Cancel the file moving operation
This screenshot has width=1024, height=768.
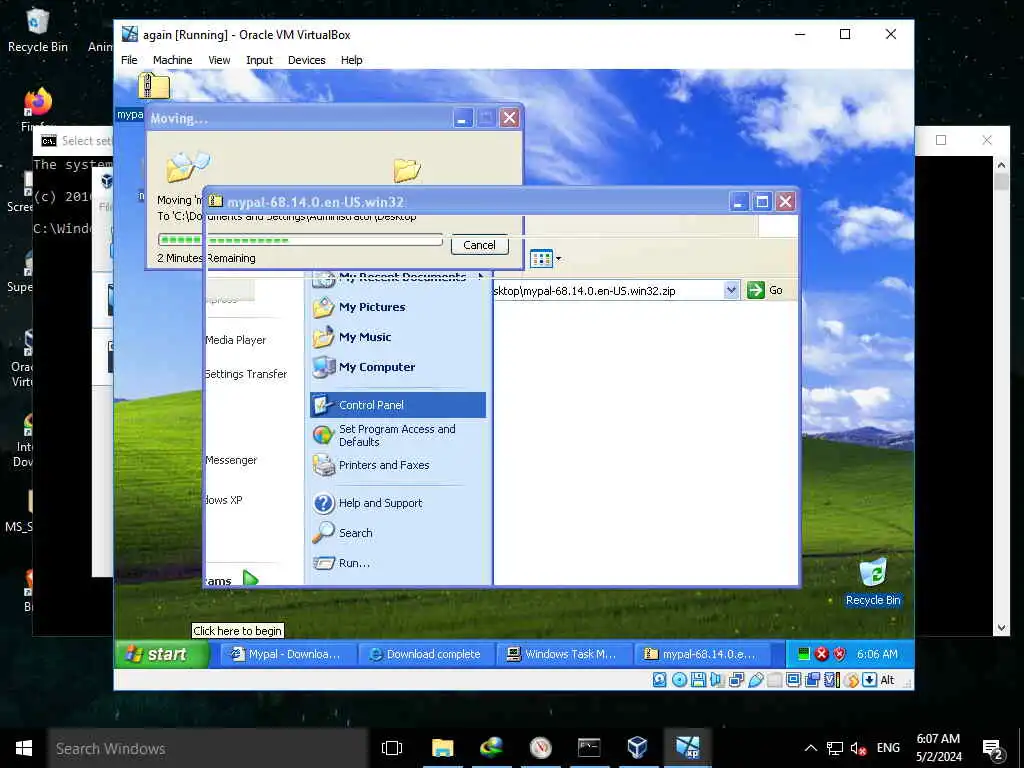[x=479, y=245]
